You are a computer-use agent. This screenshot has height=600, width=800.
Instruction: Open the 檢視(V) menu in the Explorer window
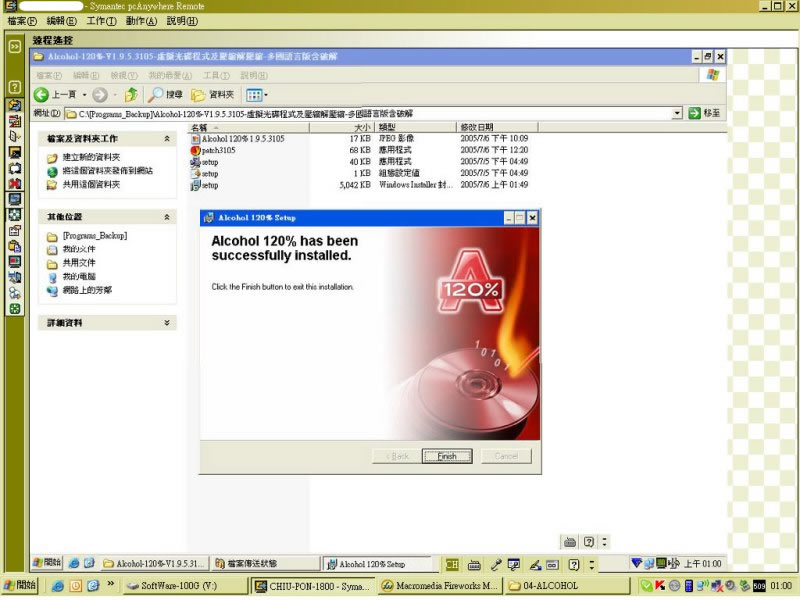(124, 76)
